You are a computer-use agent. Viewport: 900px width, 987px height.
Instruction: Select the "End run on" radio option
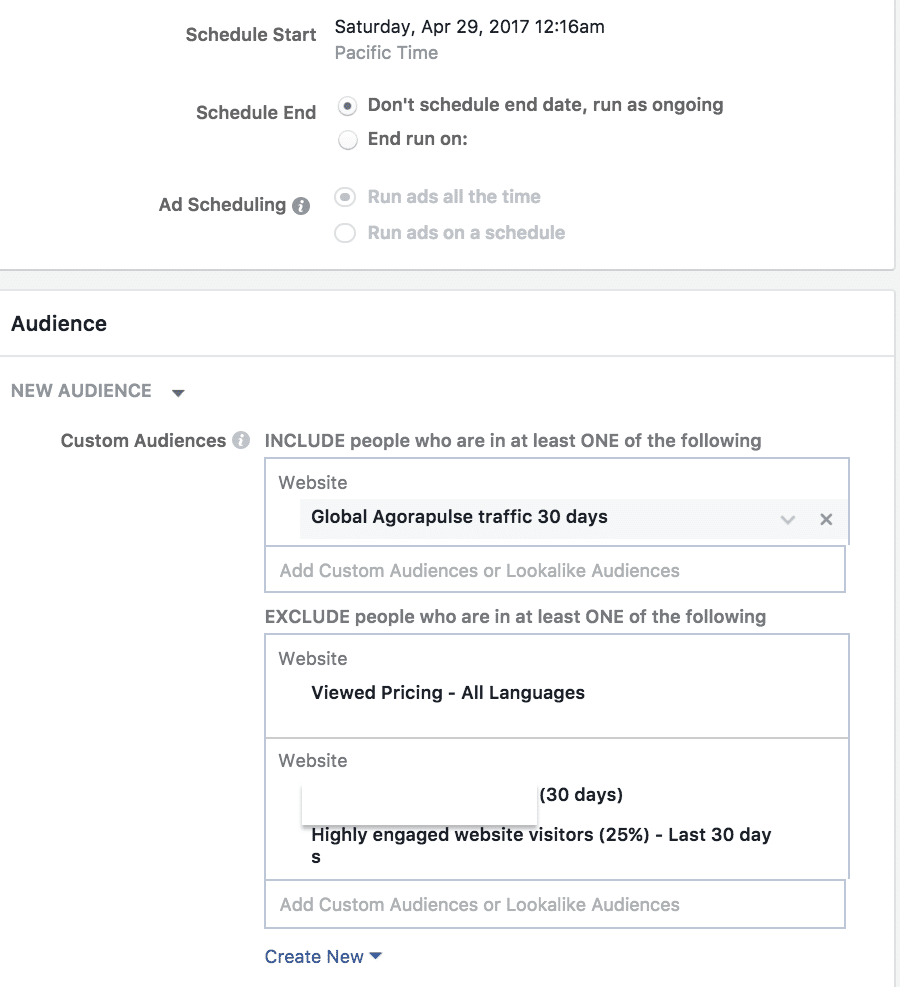pos(347,140)
